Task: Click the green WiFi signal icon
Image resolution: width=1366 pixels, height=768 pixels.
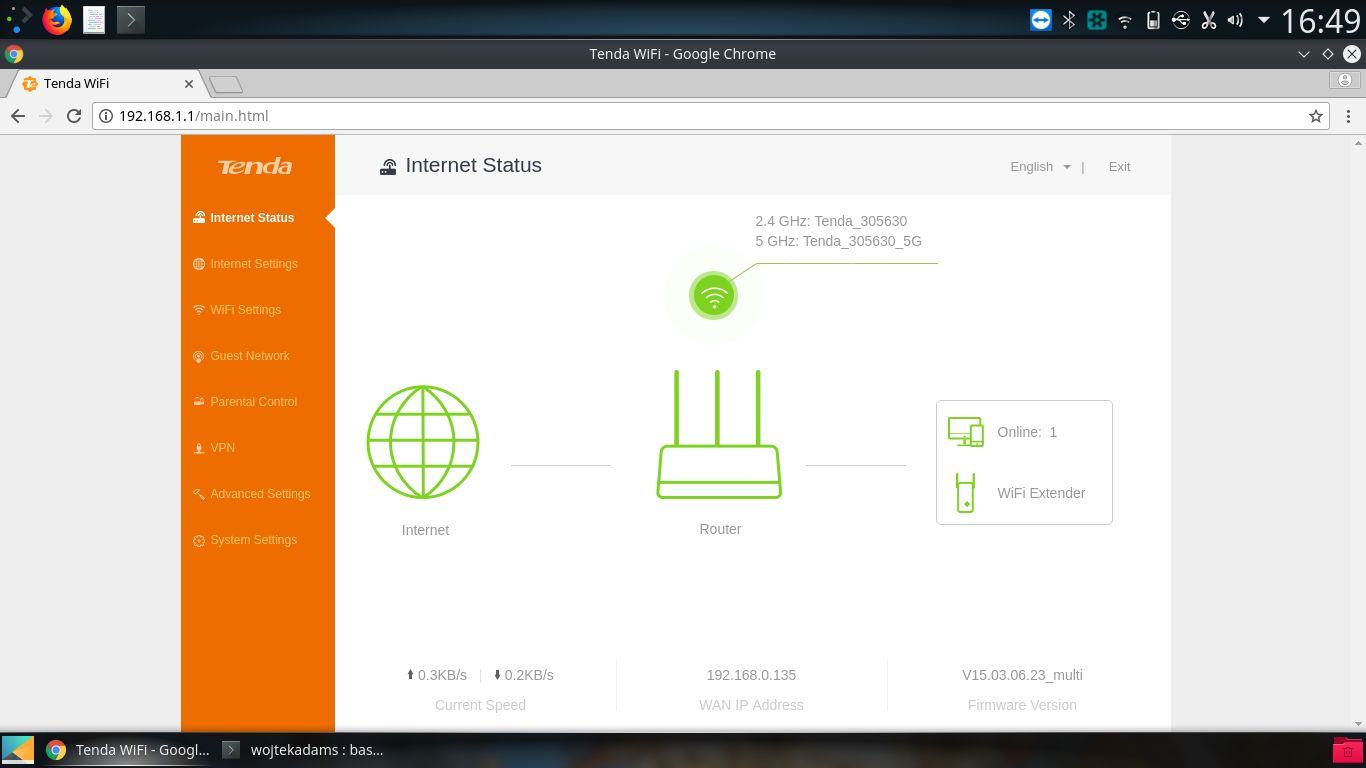Action: [x=713, y=296]
